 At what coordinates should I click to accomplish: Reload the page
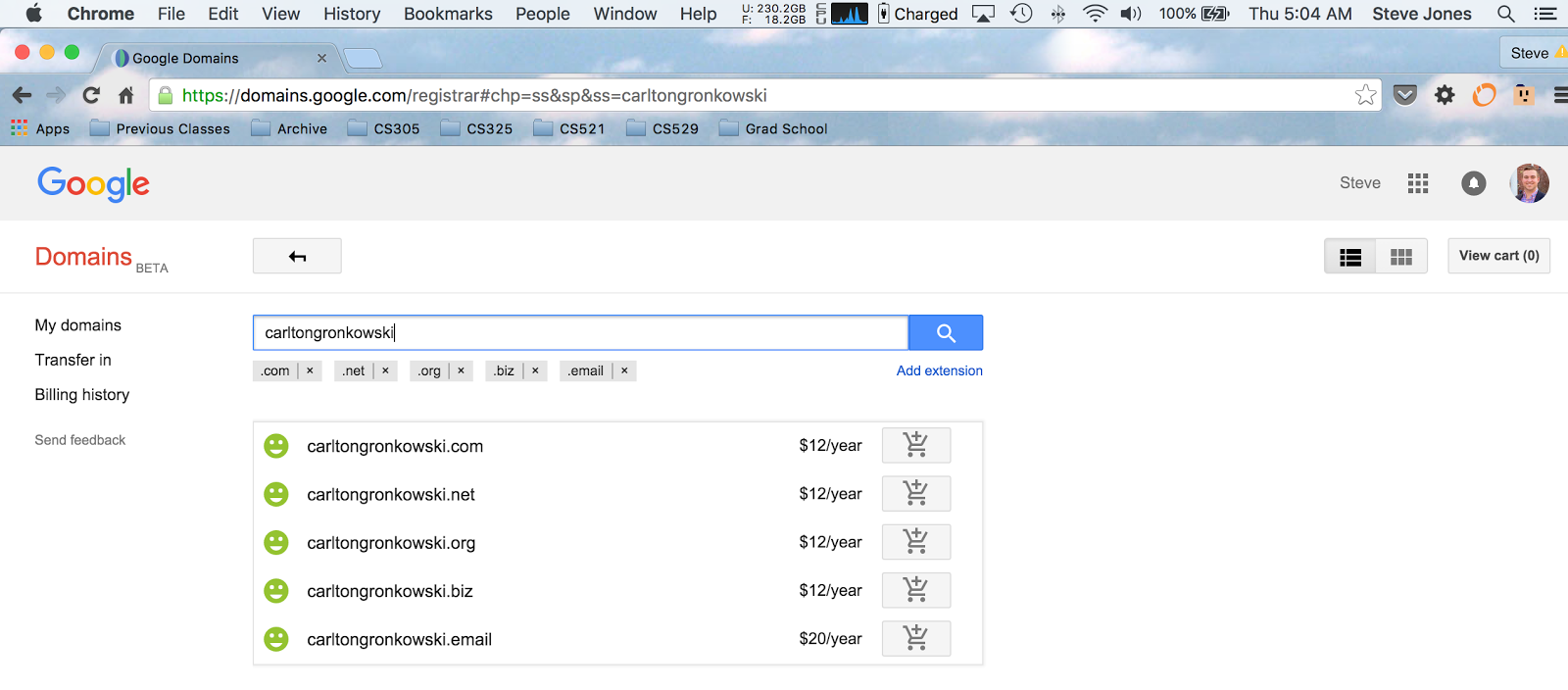pyautogui.click(x=91, y=95)
